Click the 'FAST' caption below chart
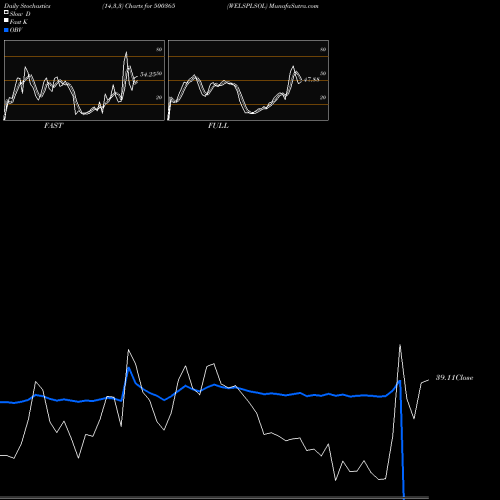The width and height of the screenshot is (500, 500). tap(53, 126)
